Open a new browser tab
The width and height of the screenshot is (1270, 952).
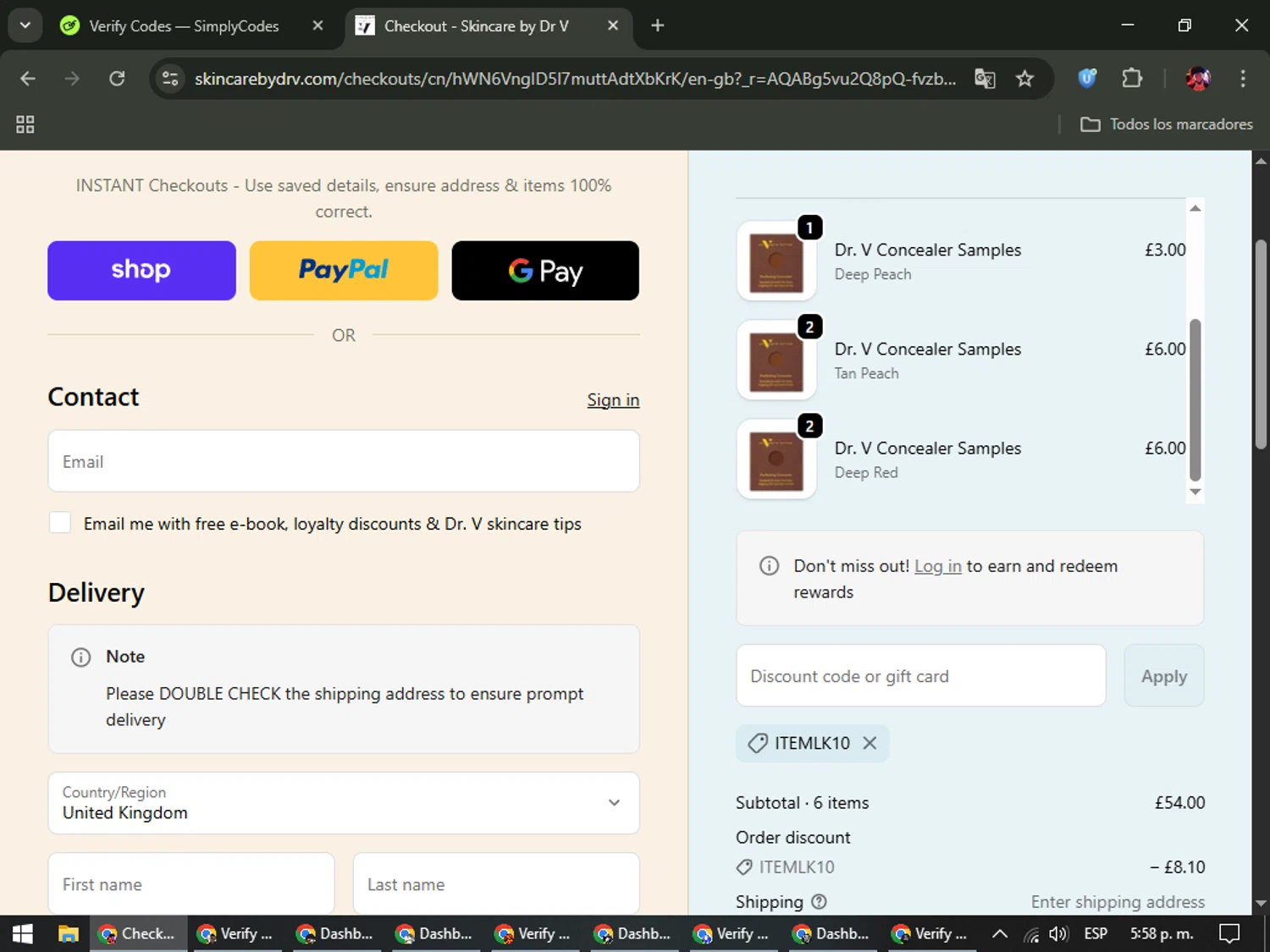657,26
